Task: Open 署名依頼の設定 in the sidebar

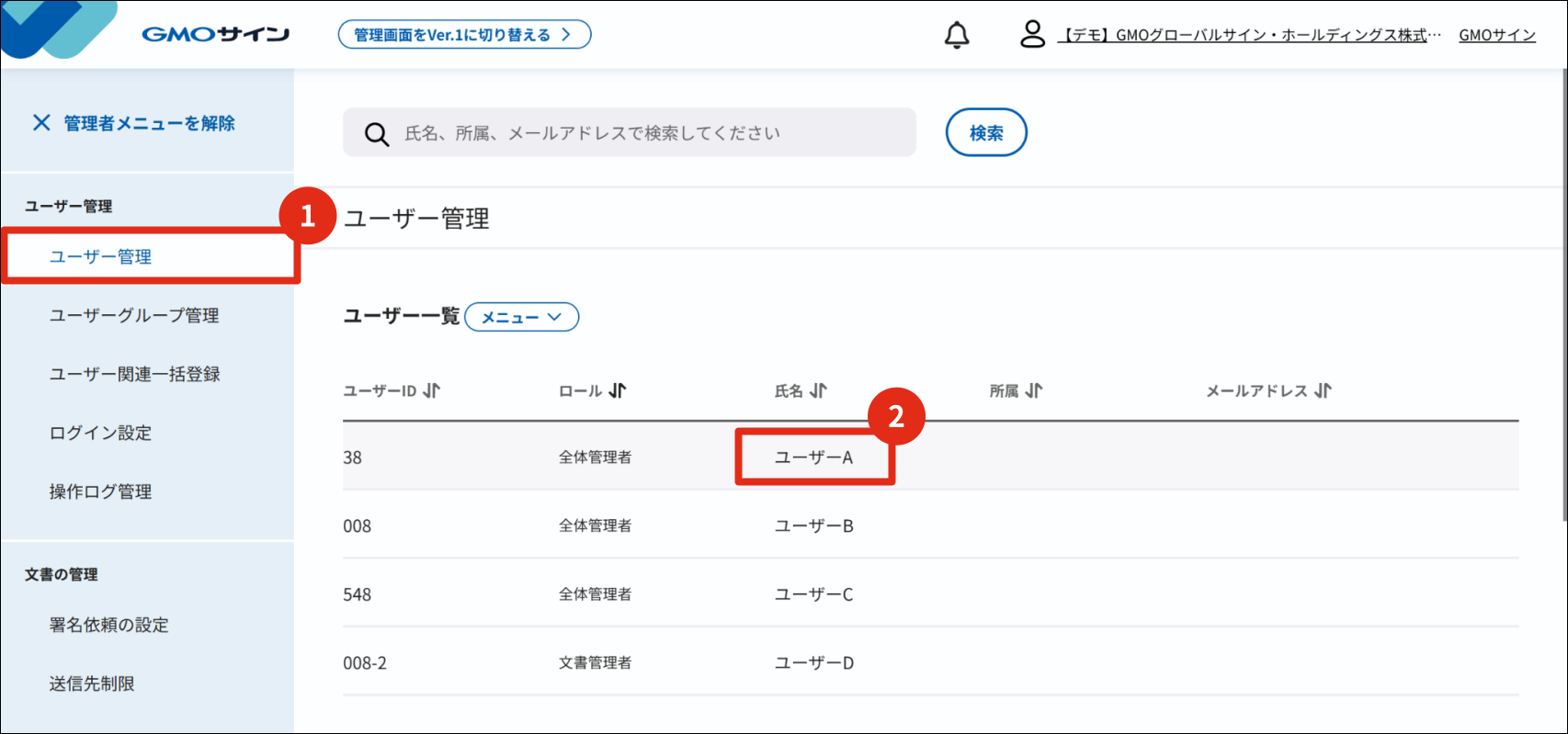Action: (x=108, y=625)
